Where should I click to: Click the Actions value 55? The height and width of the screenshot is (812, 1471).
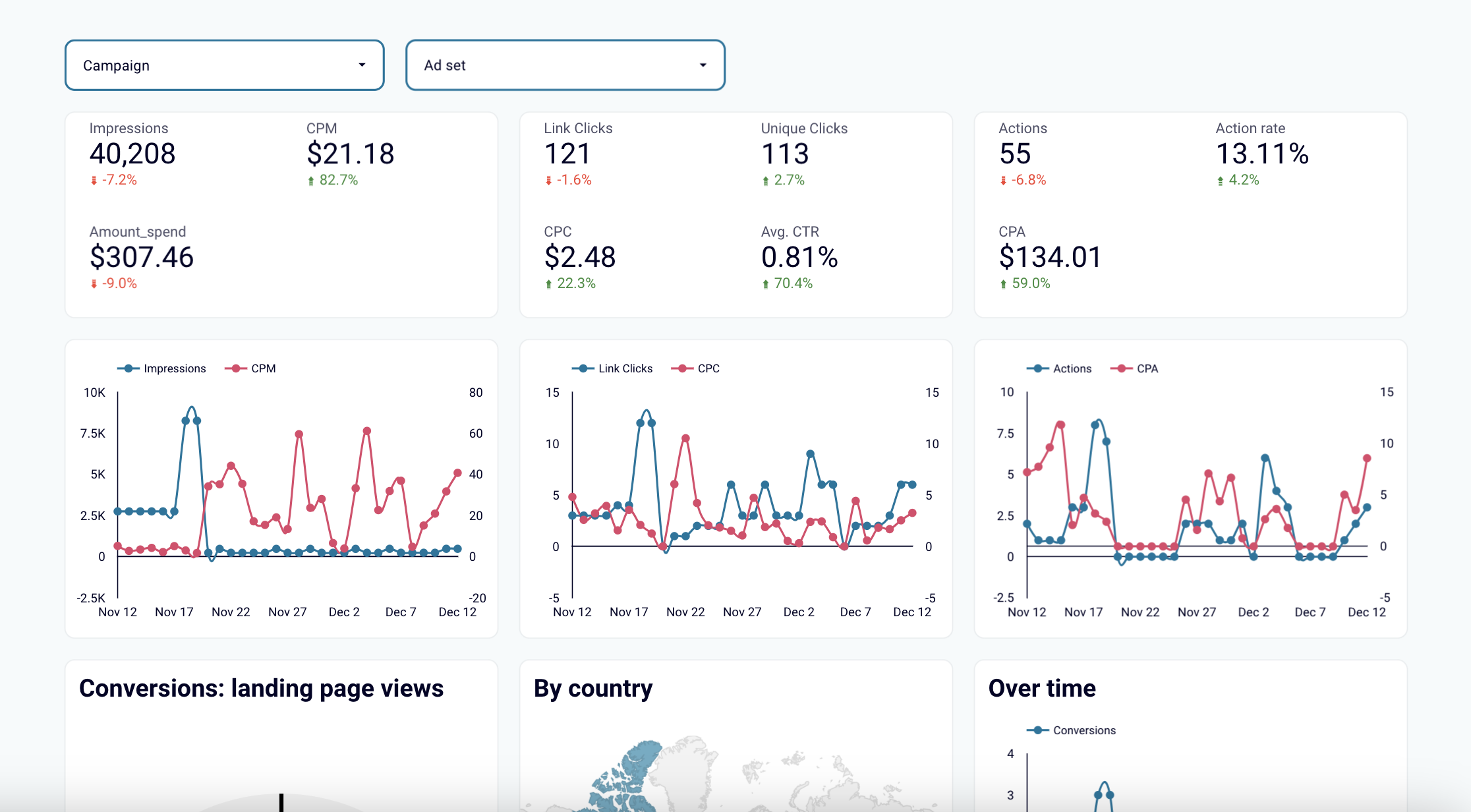pos(1015,154)
